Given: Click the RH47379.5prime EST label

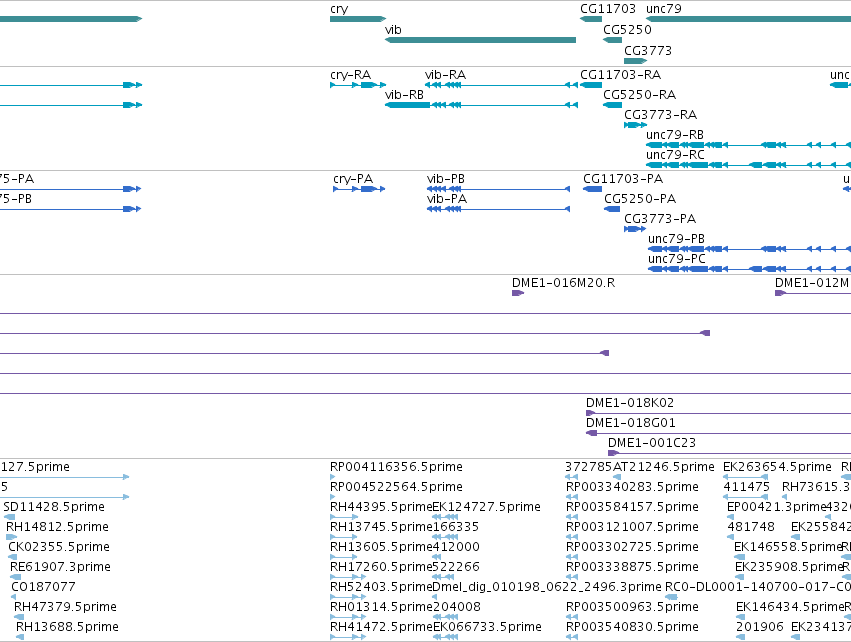Looking at the screenshot, I should tap(65, 608).
